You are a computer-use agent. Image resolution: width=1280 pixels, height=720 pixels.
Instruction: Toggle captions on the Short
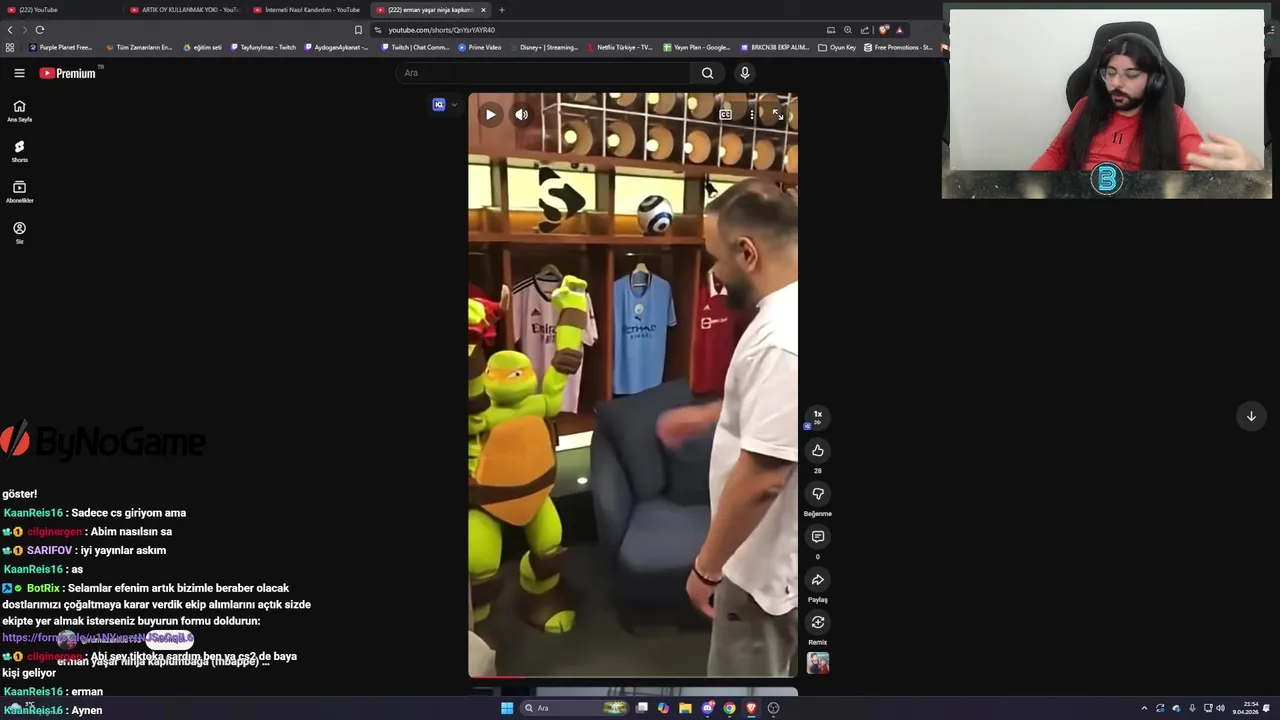[x=726, y=115]
